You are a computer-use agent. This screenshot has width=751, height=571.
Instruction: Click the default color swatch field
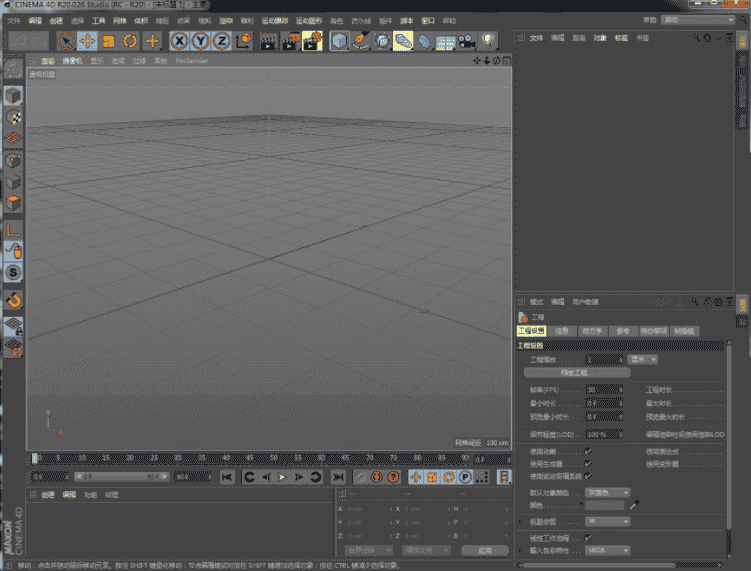coord(605,505)
